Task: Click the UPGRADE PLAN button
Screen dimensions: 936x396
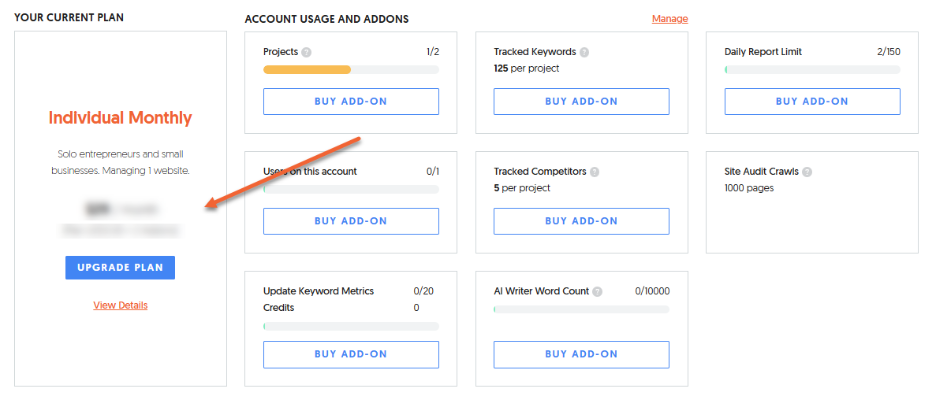Action: (x=120, y=268)
